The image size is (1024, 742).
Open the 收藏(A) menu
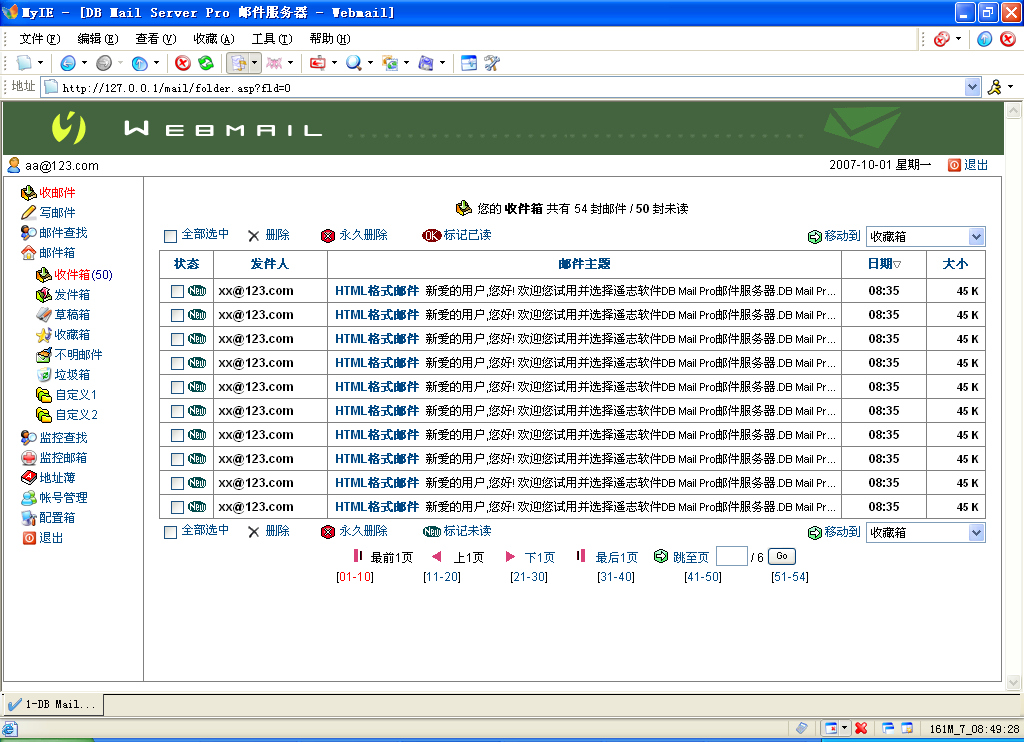point(213,39)
